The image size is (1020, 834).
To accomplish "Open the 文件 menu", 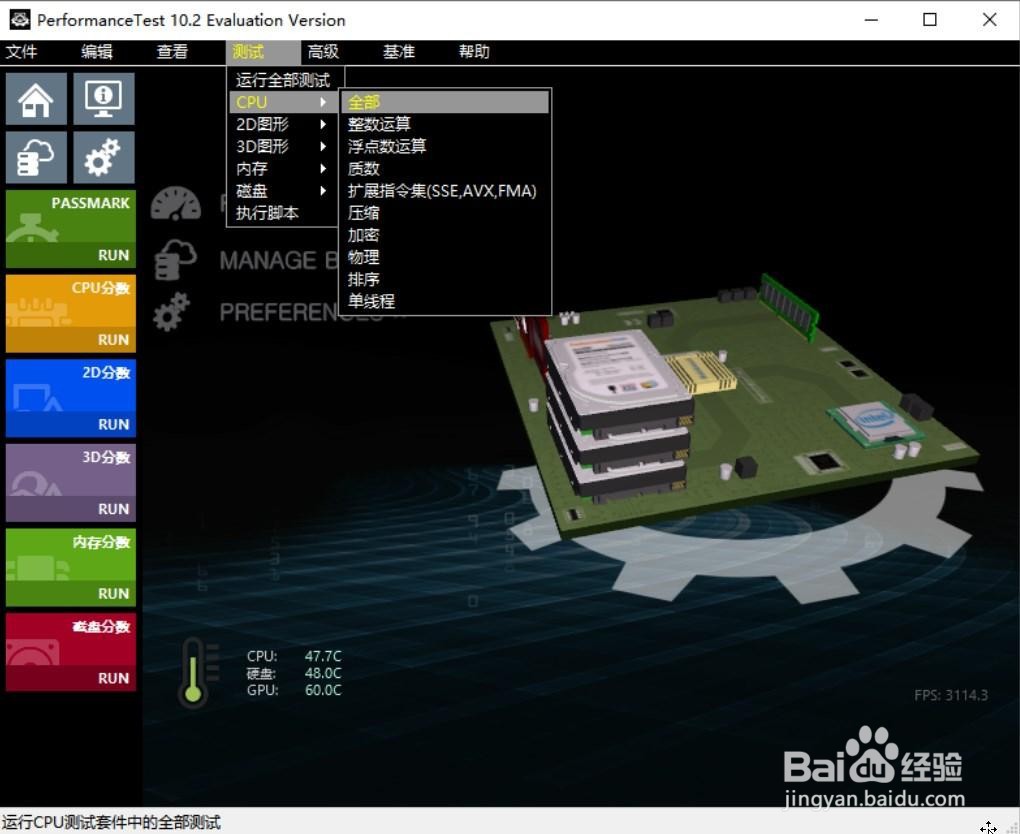I will tap(21, 52).
